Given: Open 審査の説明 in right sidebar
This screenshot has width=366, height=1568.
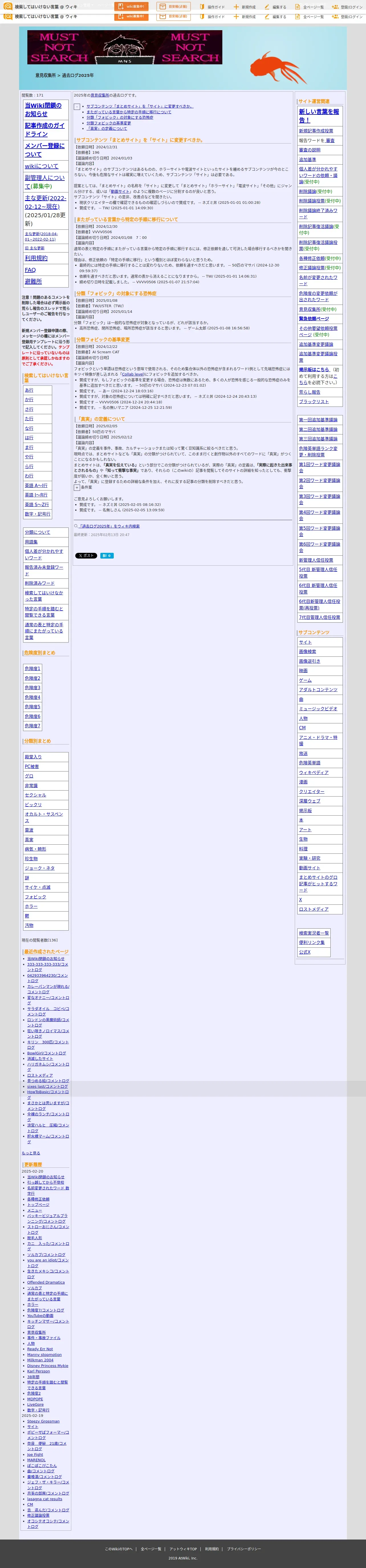Looking at the screenshot, I should (309, 150).
